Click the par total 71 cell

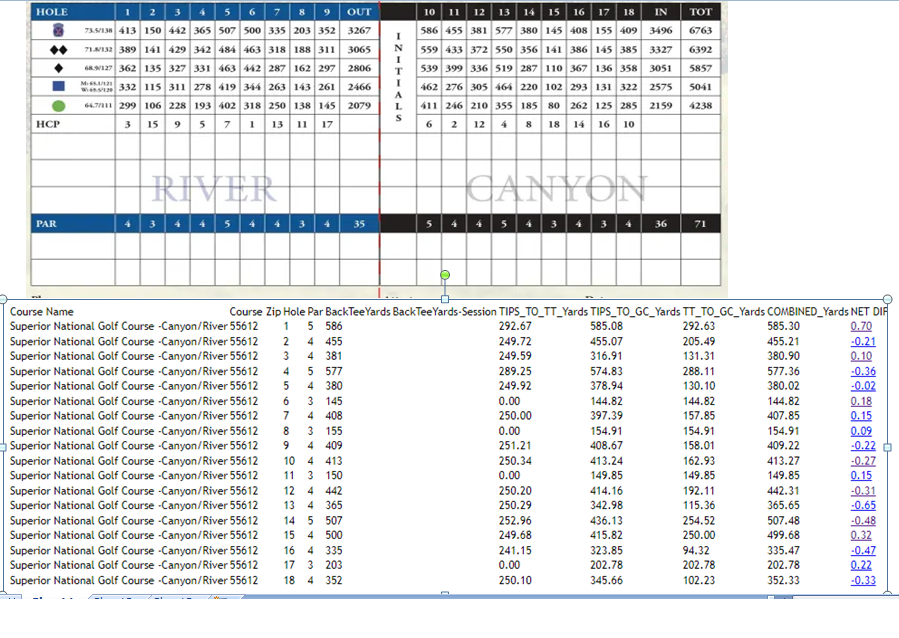[x=701, y=224]
